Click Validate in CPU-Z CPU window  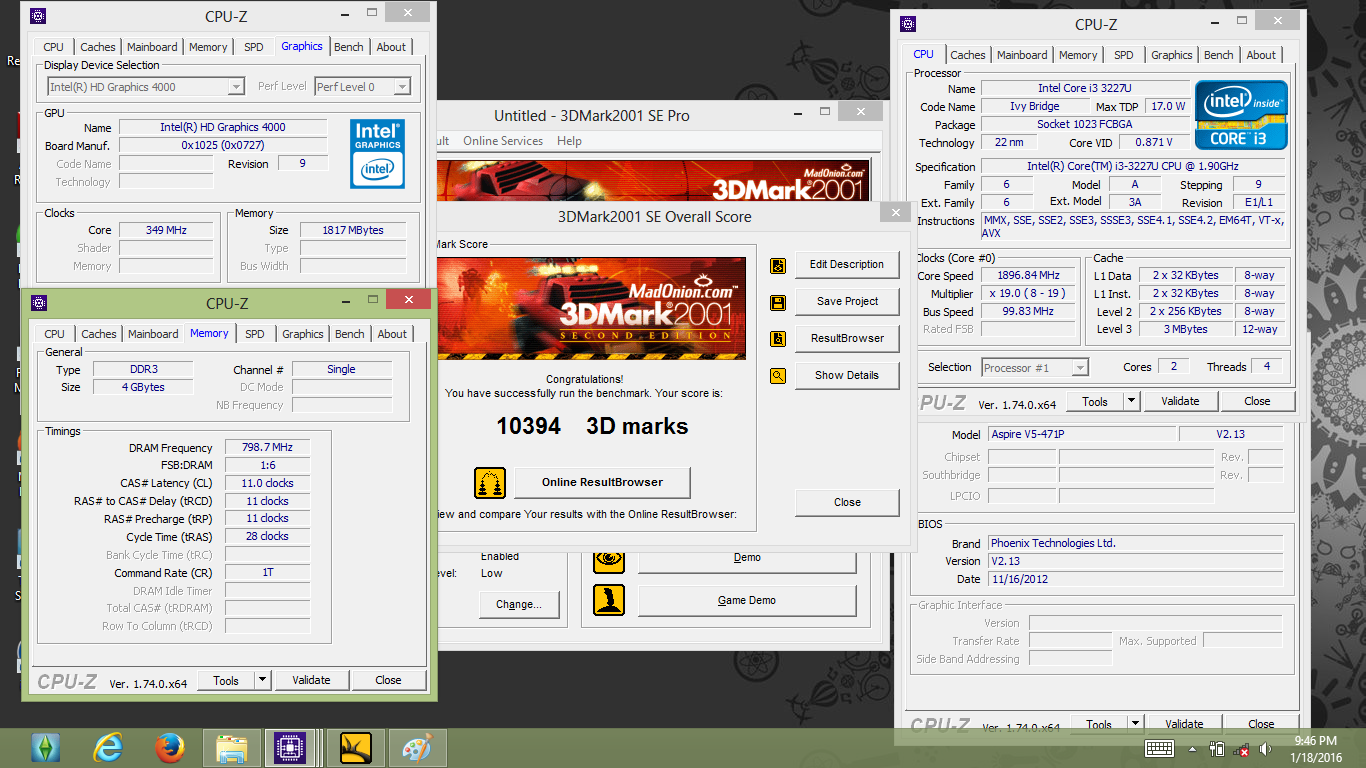pyautogui.click(x=1180, y=401)
